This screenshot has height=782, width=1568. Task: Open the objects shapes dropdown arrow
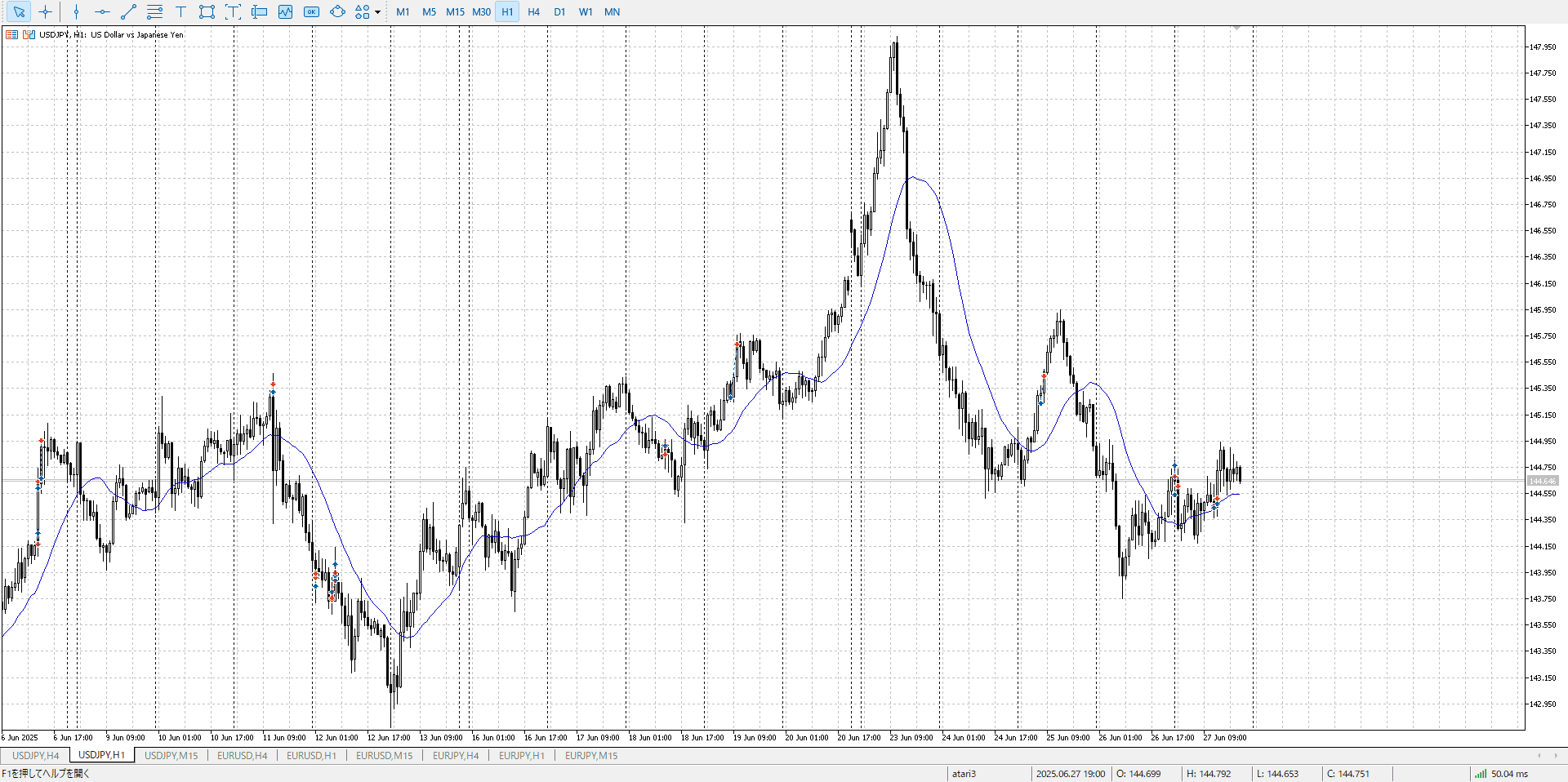pyautogui.click(x=377, y=12)
